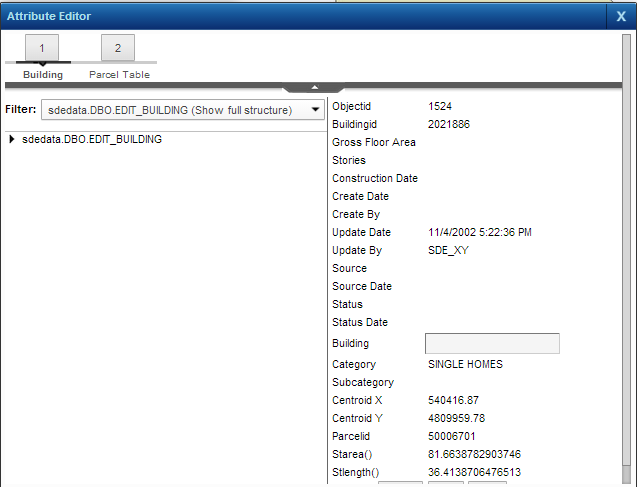637x487 pixels.
Task: Close the Attribute Editor window
Action: 621,16
